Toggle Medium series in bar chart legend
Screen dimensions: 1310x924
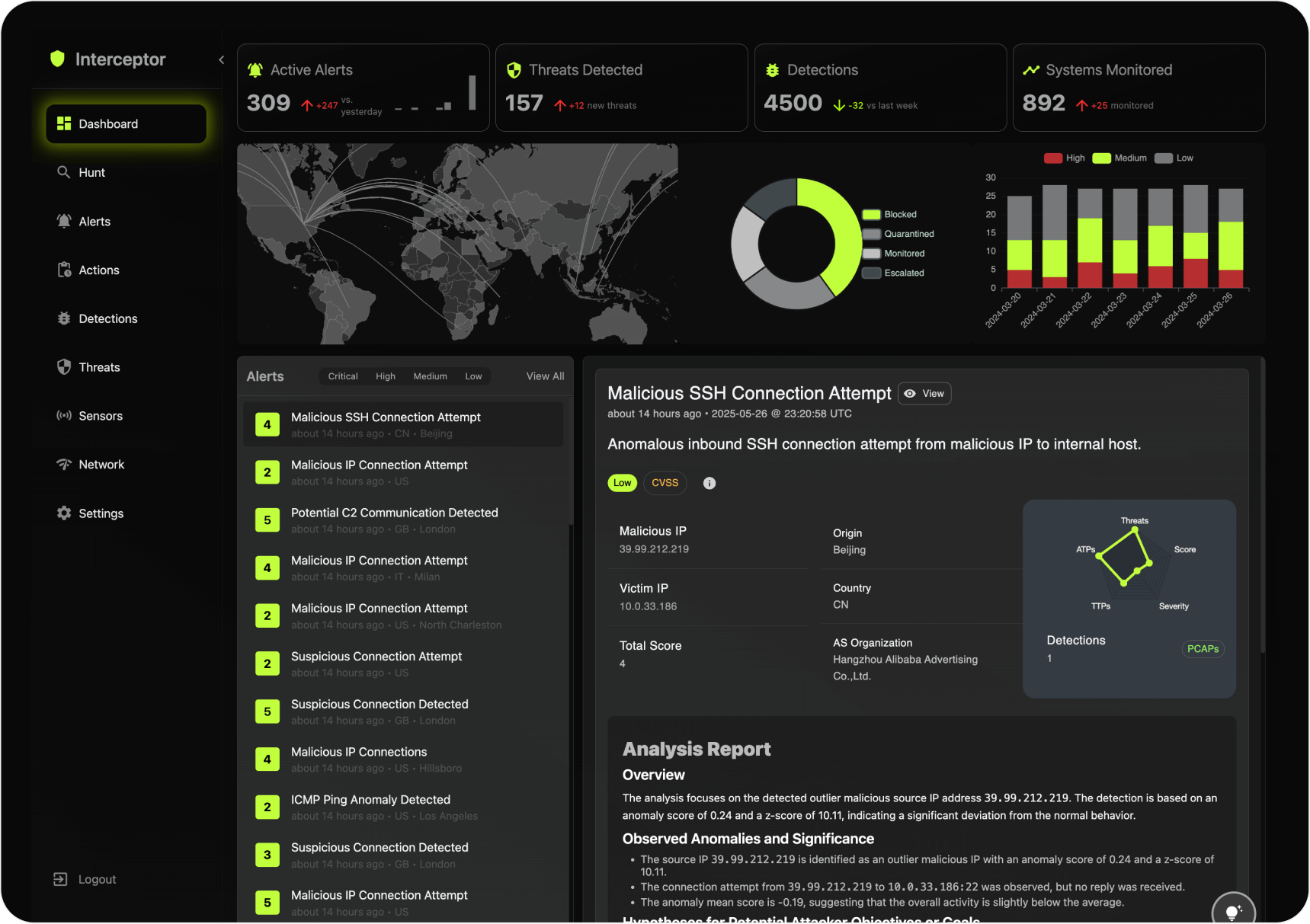(1119, 158)
